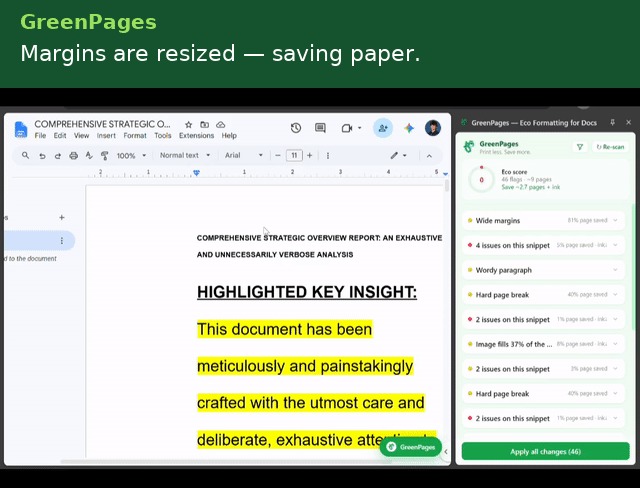640x488 pixels.
Task: Click Apply all changes (46)
Action: pos(545,452)
